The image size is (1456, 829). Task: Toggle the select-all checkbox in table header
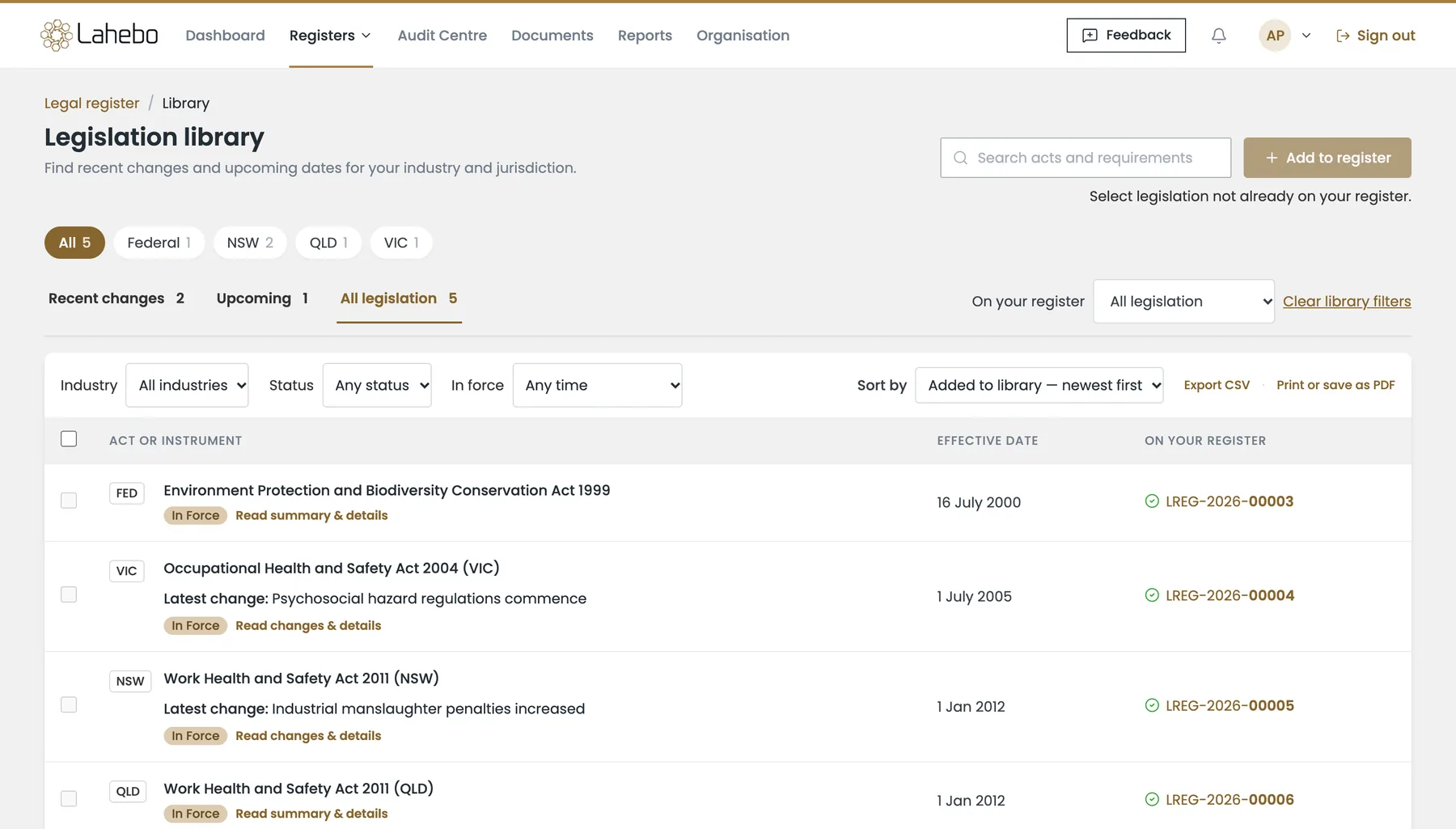tap(69, 439)
